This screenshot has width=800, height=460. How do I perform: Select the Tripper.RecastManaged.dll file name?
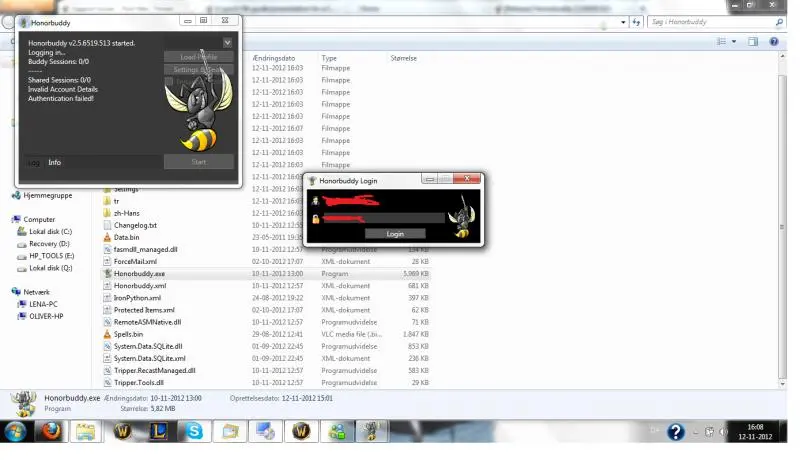pos(155,370)
